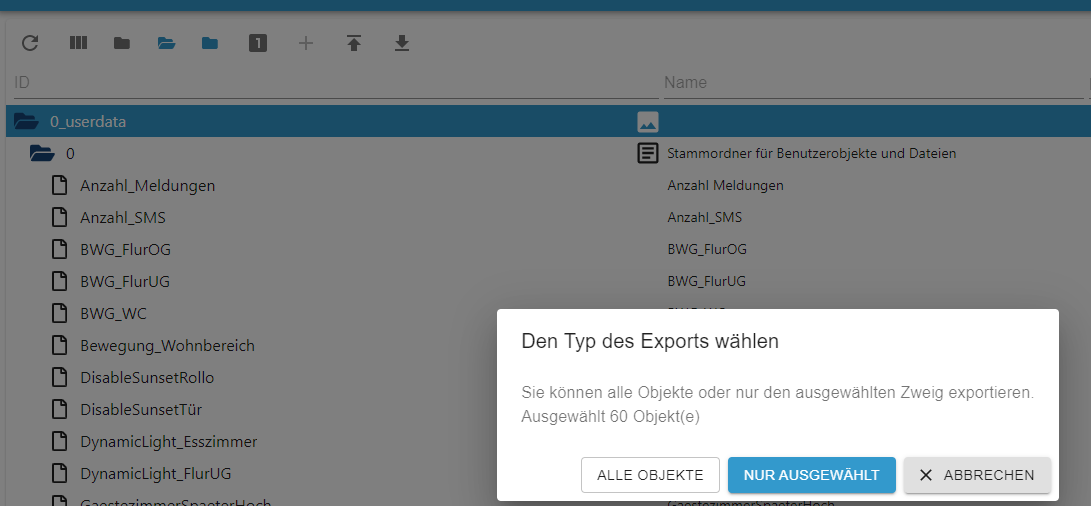Select the DynamicLight_FlurUG object row
Image resolution: width=1091 pixels, height=506 pixels.
click(250, 473)
